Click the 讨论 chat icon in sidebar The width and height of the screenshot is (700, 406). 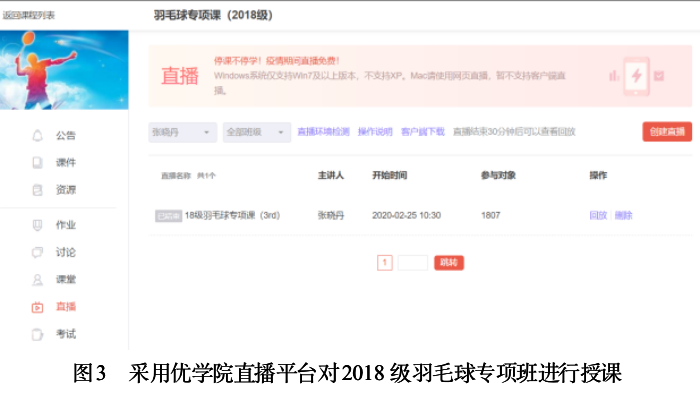(x=37, y=252)
